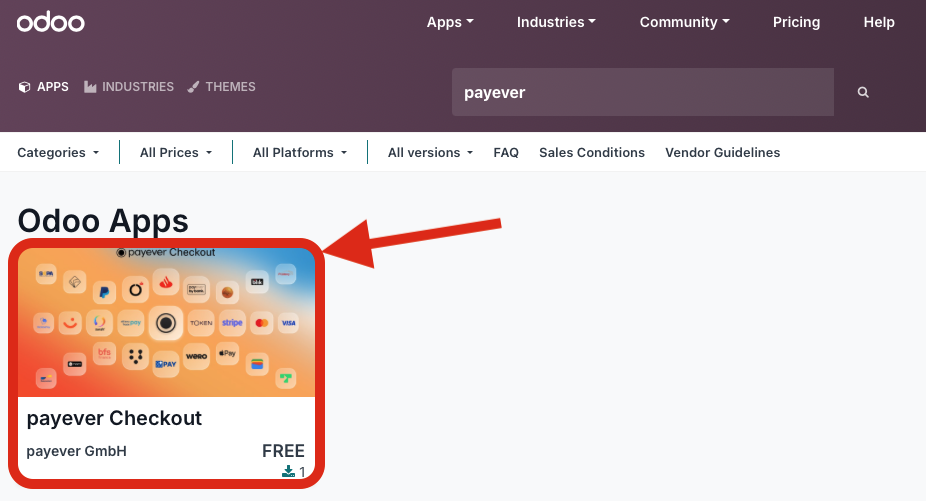Open the Help page
926x501 pixels.
click(x=879, y=22)
